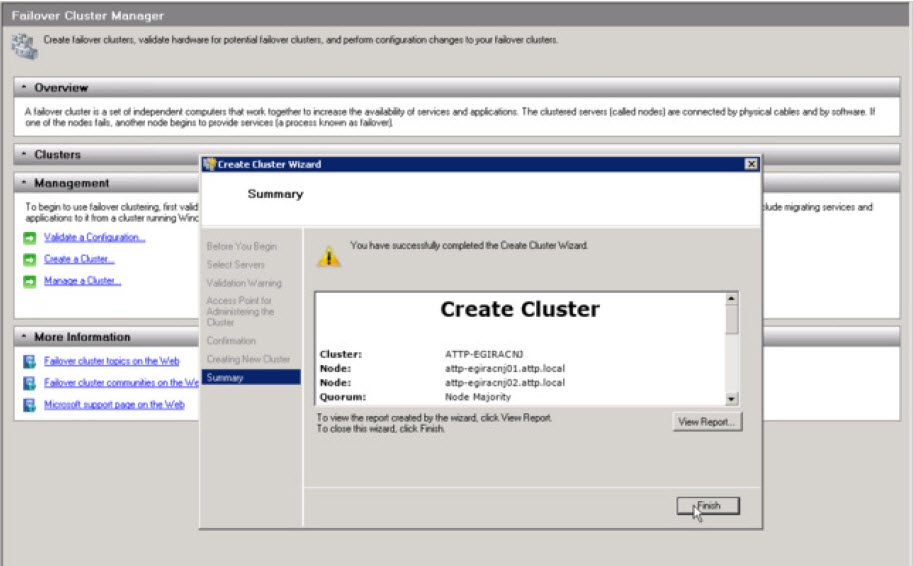
Task: Click the Create Cluster report heading
Action: tap(519, 309)
